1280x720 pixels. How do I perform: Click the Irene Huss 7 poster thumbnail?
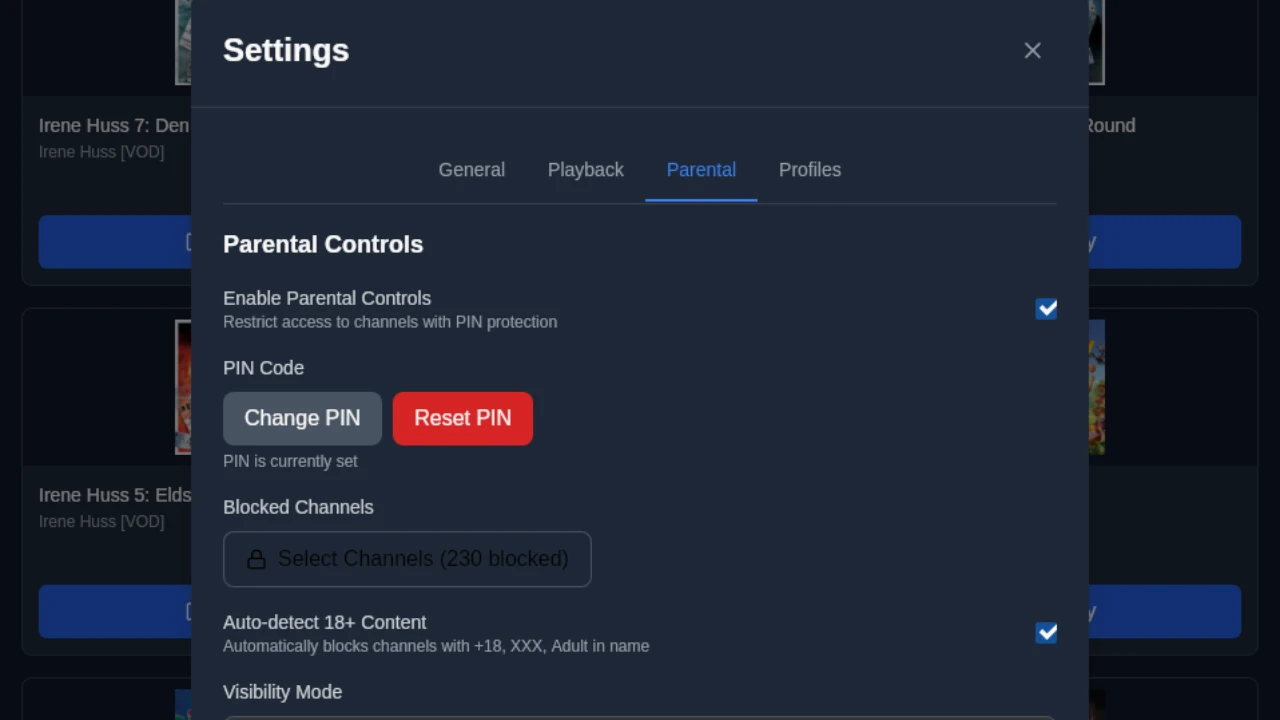(x=184, y=43)
